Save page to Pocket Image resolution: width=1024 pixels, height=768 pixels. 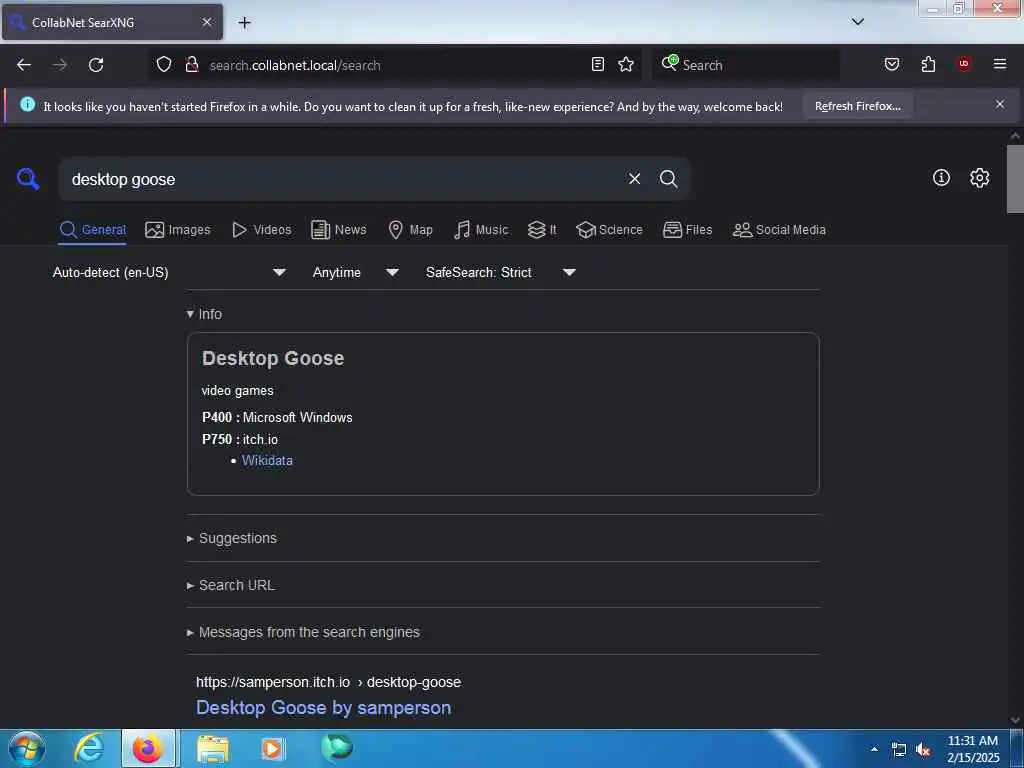click(x=891, y=64)
